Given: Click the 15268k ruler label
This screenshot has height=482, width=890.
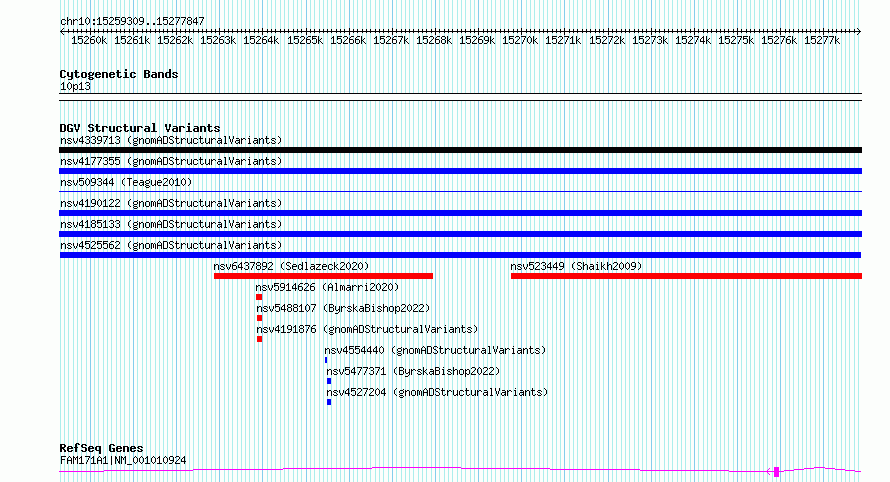Looking at the screenshot, I should pos(434,41).
